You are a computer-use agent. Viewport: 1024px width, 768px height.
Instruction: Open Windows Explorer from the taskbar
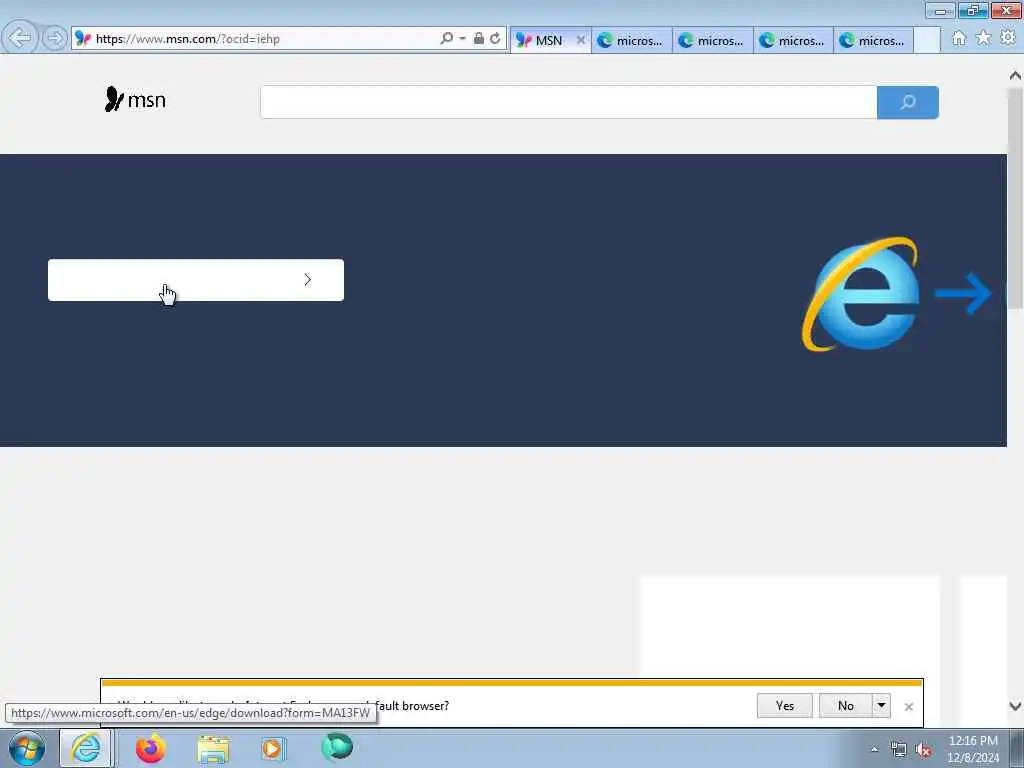[x=212, y=748]
